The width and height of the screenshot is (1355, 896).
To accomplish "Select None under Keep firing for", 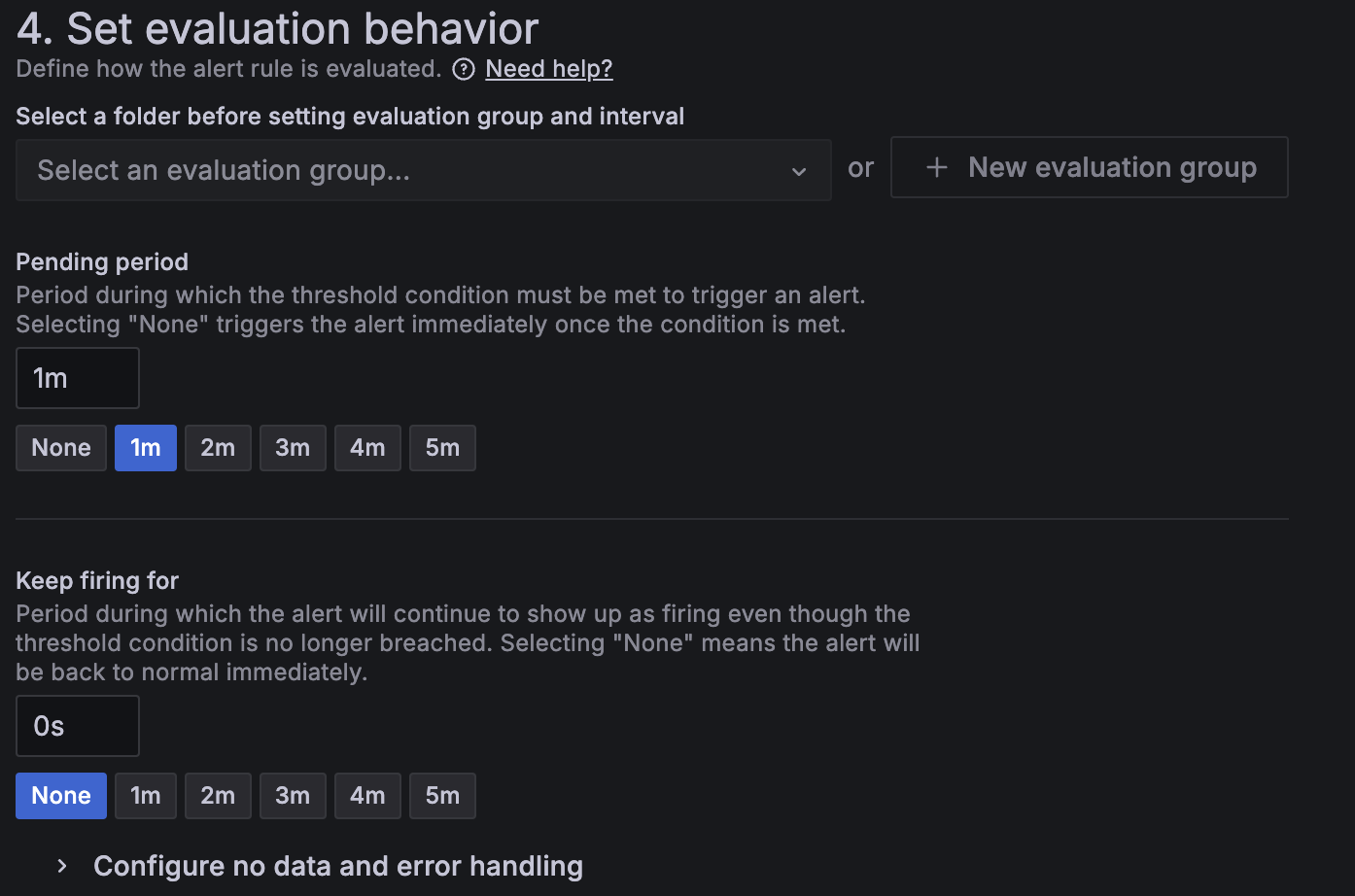I will 60,795.
